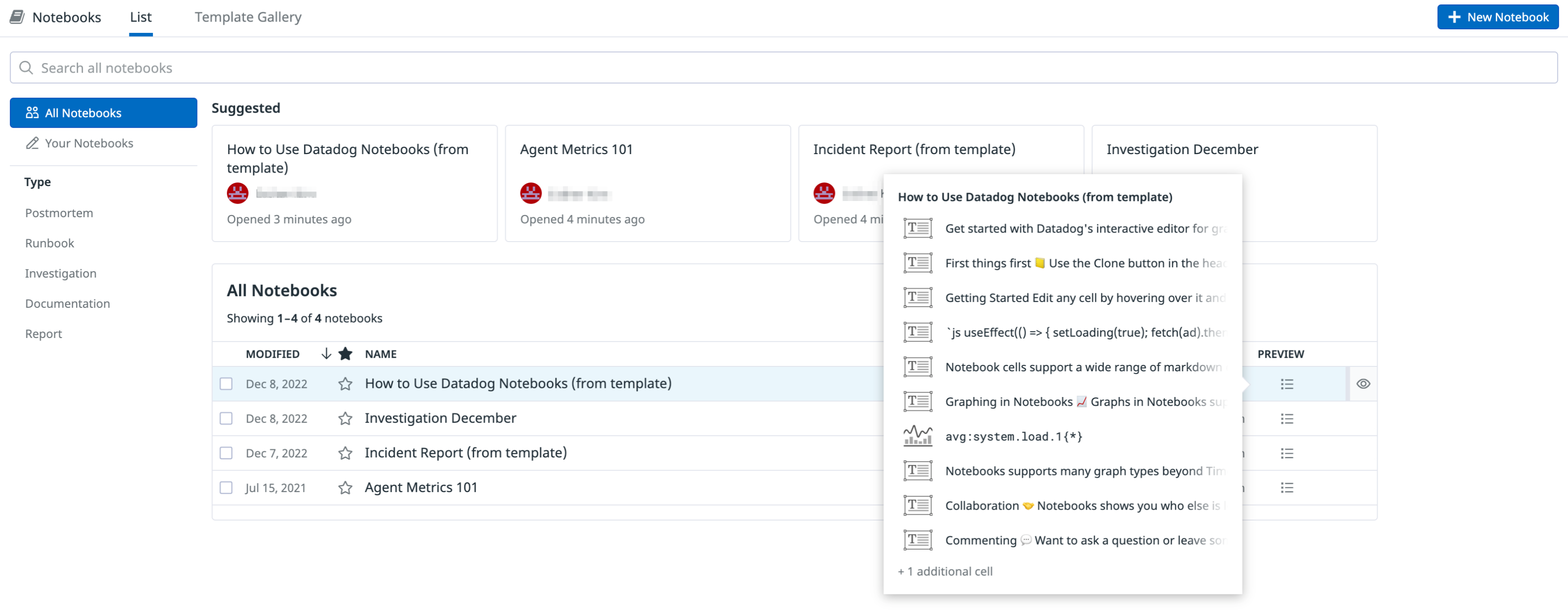Select All Notebooks in sidebar
Screen dimensions: 1568x612
coord(103,113)
